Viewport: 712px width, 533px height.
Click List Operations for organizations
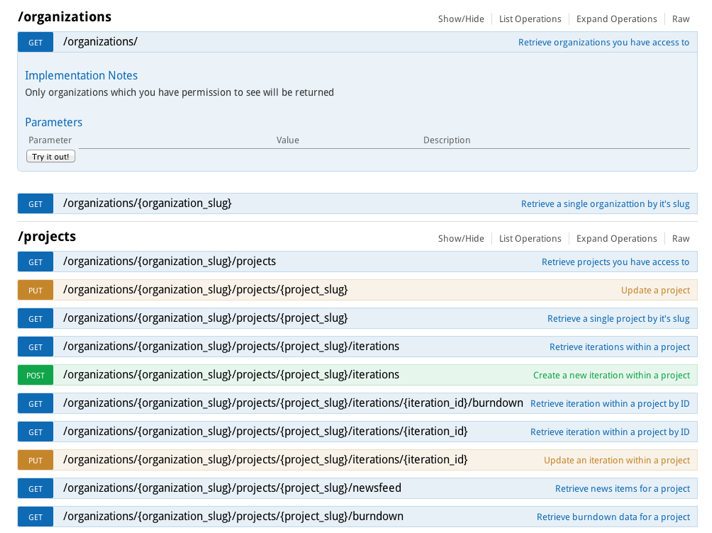(530, 19)
